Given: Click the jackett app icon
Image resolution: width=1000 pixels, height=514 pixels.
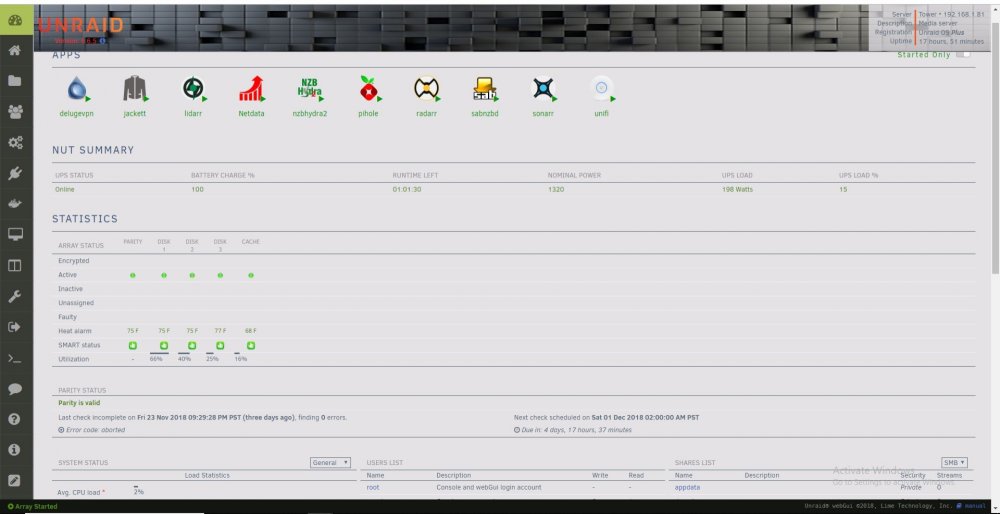Looking at the screenshot, I should [x=135, y=89].
